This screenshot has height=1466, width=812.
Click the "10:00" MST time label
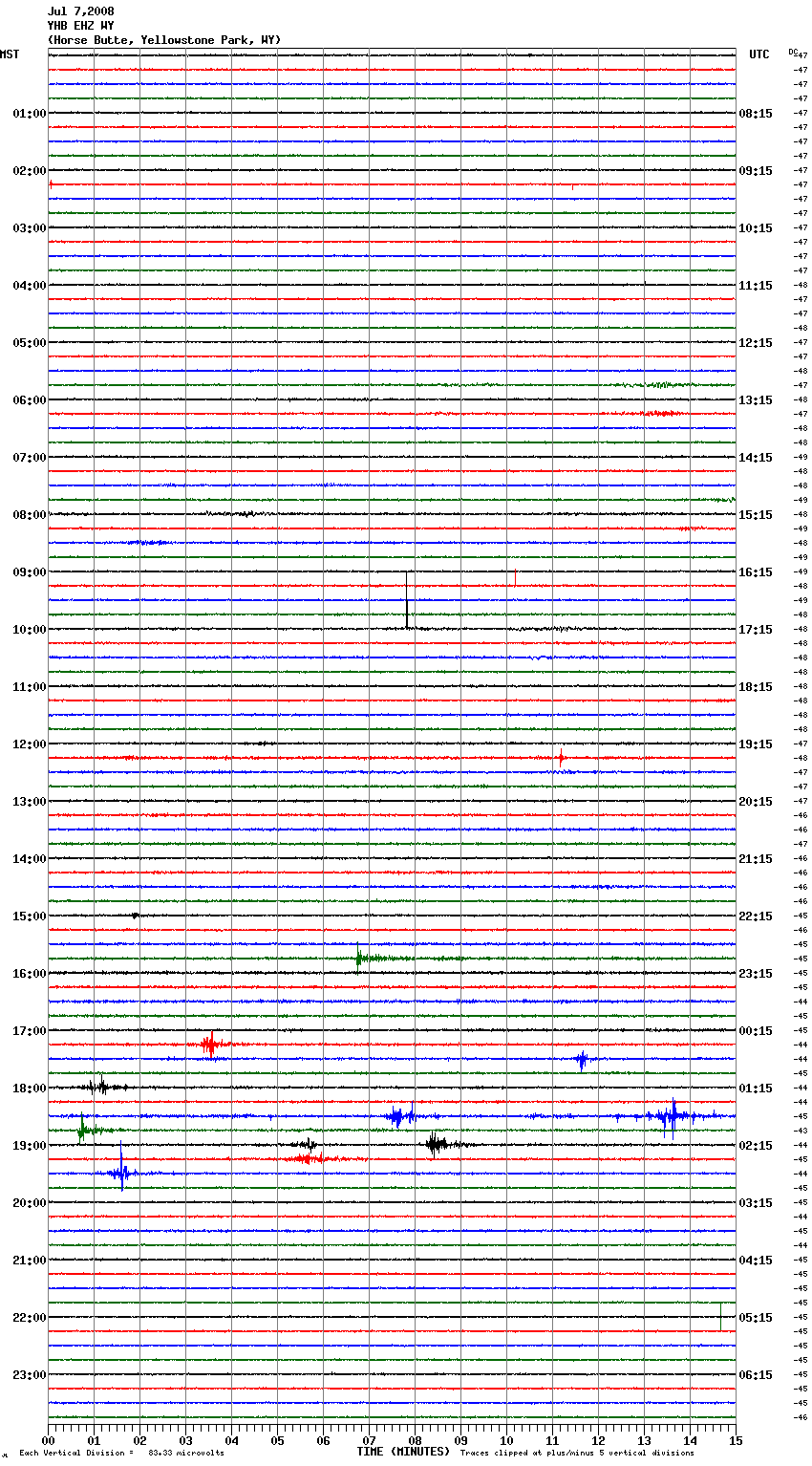(x=30, y=630)
